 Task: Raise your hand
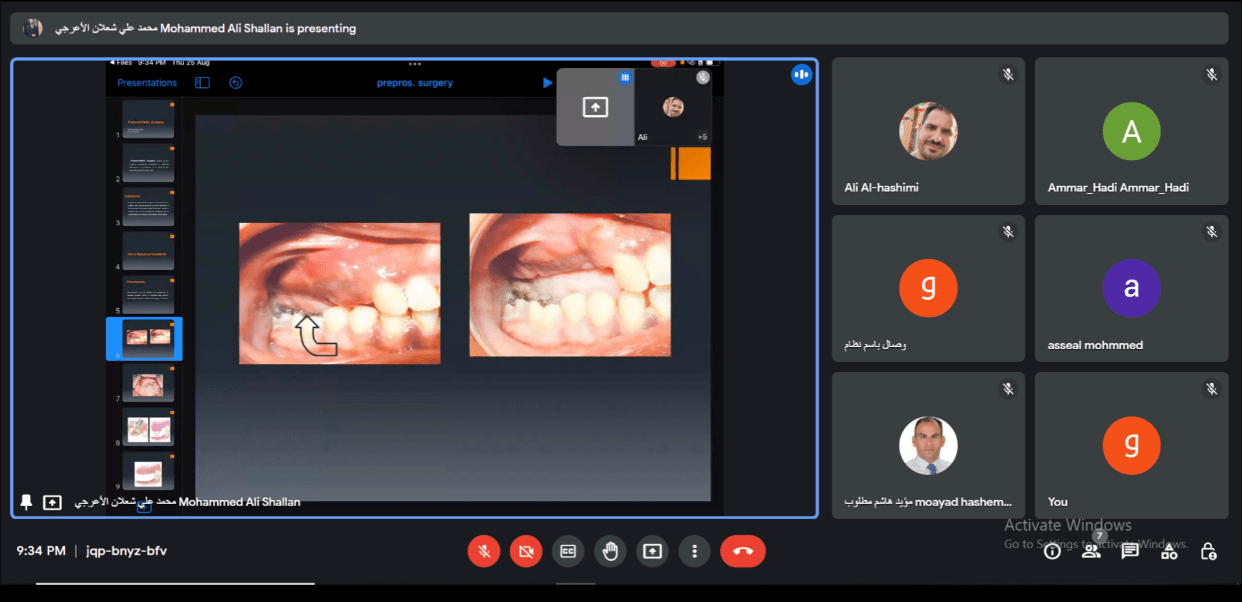[x=610, y=551]
